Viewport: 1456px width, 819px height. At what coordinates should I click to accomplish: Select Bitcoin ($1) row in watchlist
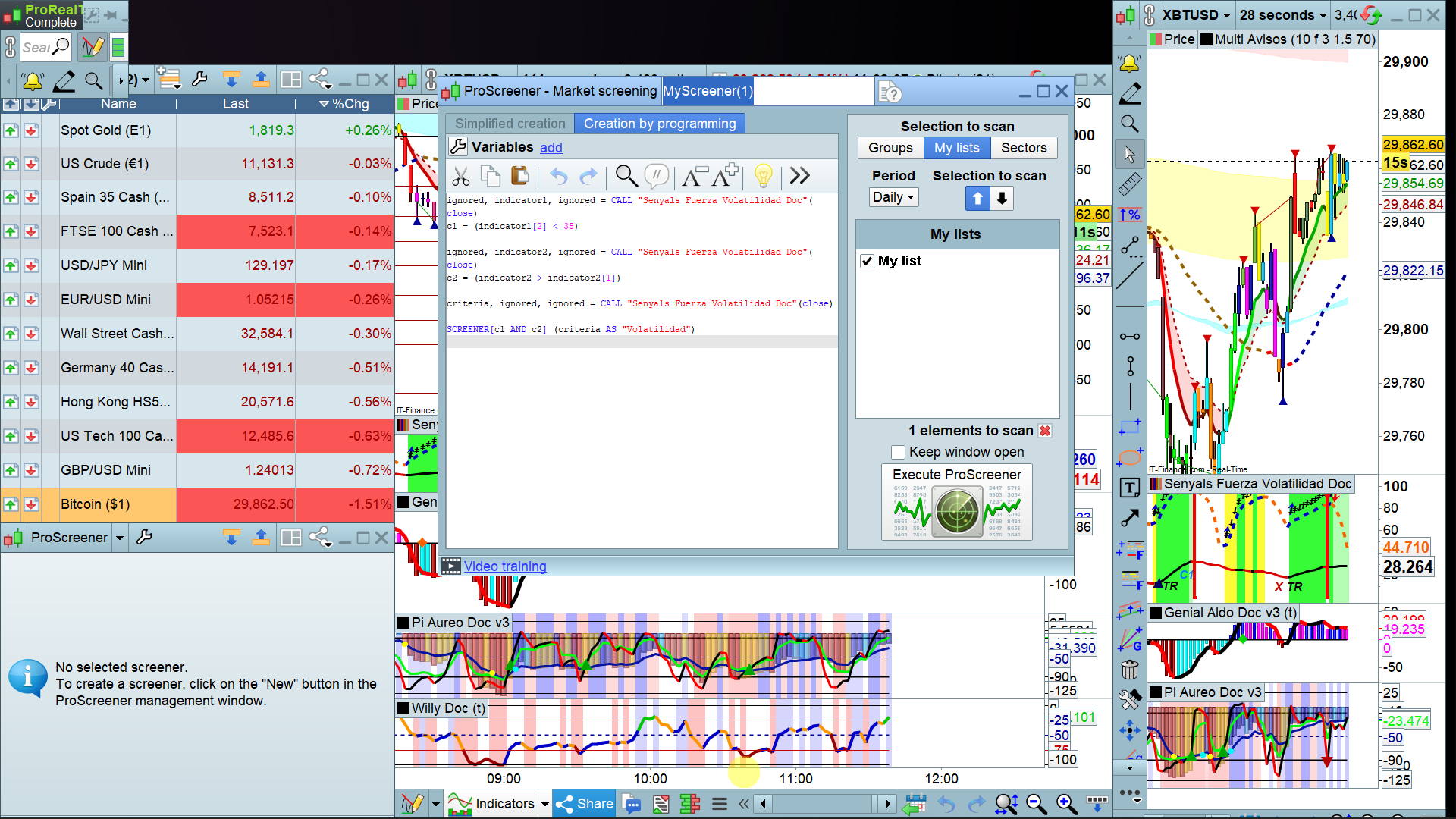point(96,504)
